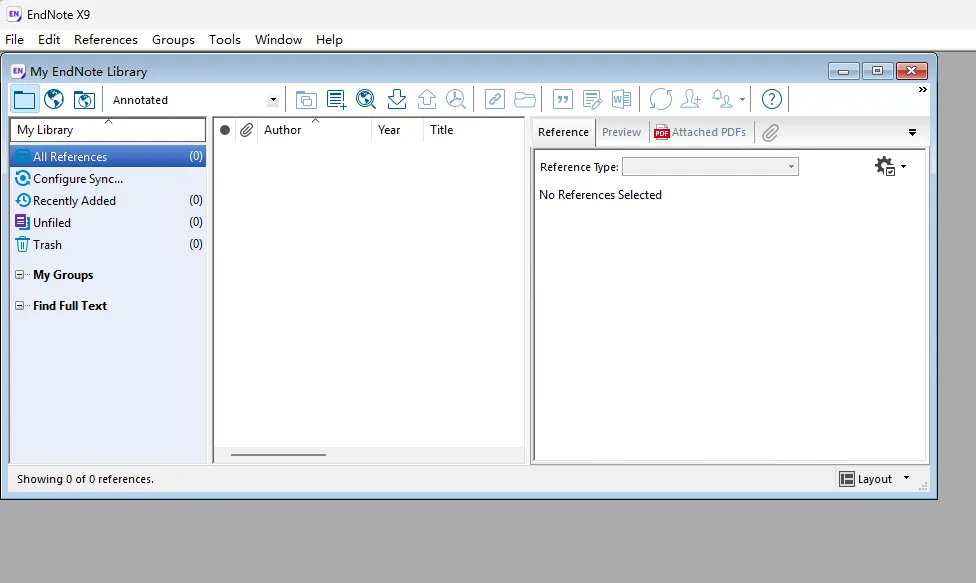Screen dimensions: 976x583
Task: Click the Open Link icon
Action: point(494,100)
